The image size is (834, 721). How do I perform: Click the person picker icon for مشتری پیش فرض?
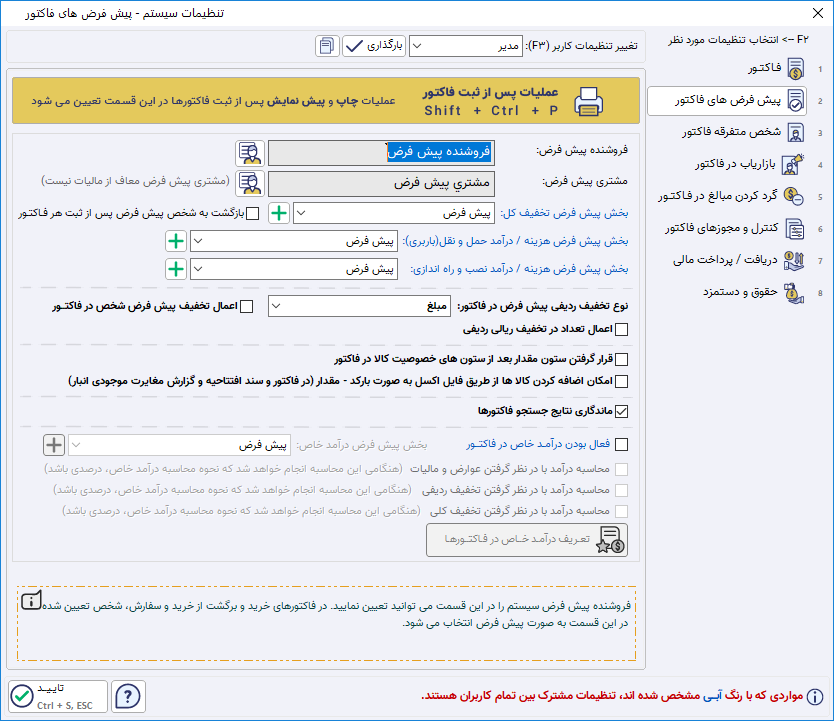[249, 183]
